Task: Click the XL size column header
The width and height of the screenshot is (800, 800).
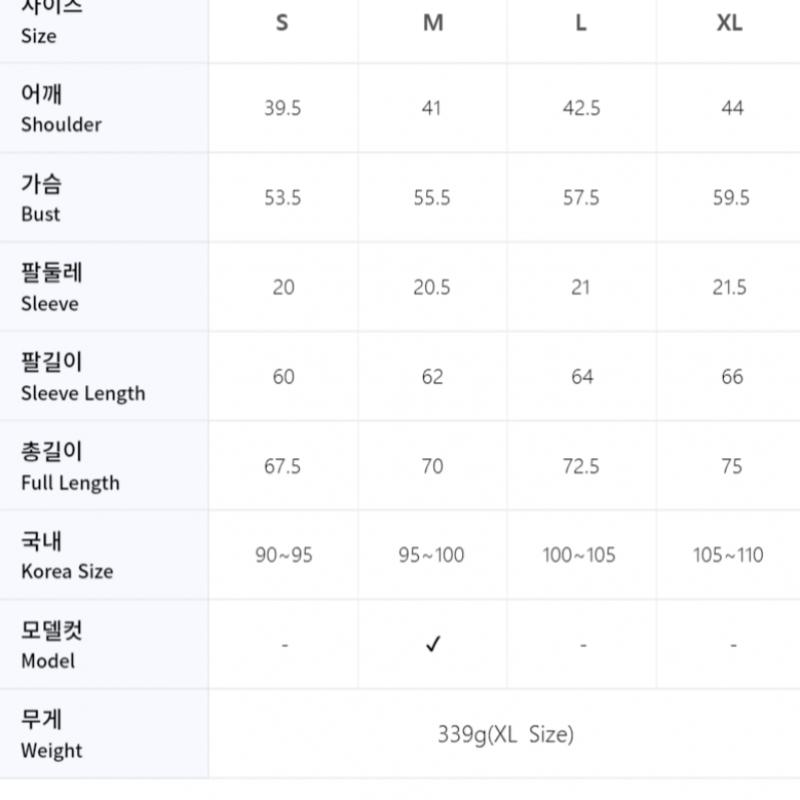Action: [x=730, y=24]
